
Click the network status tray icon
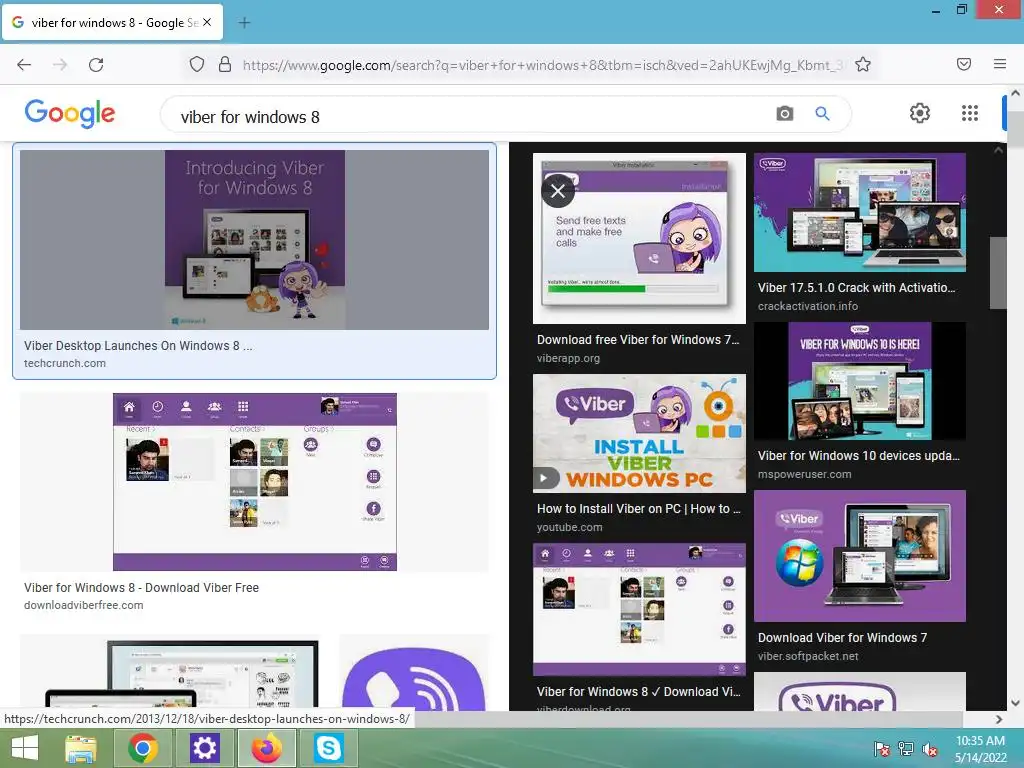coord(906,748)
